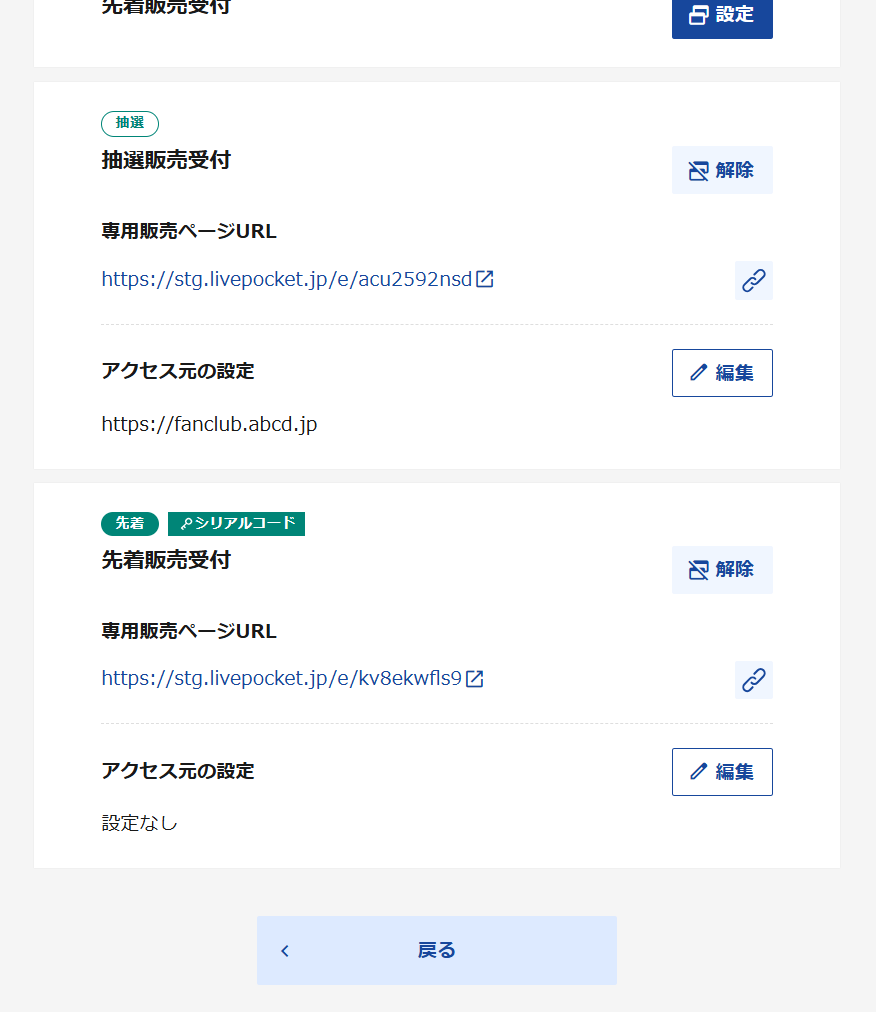
Task: Open the external-link icon after kv8ekwfls9 URL
Action: point(475,678)
